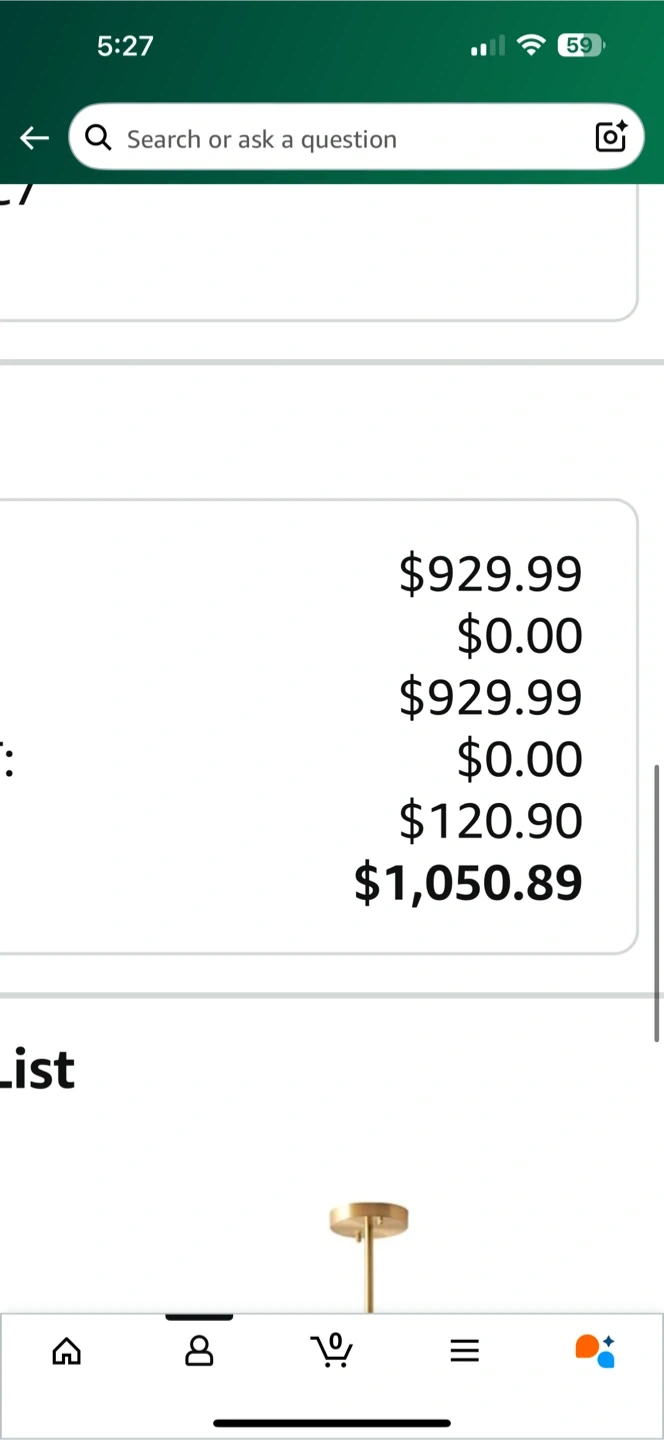Open the account profile tab
This screenshot has height=1440, width=664.
point(199,1352)
